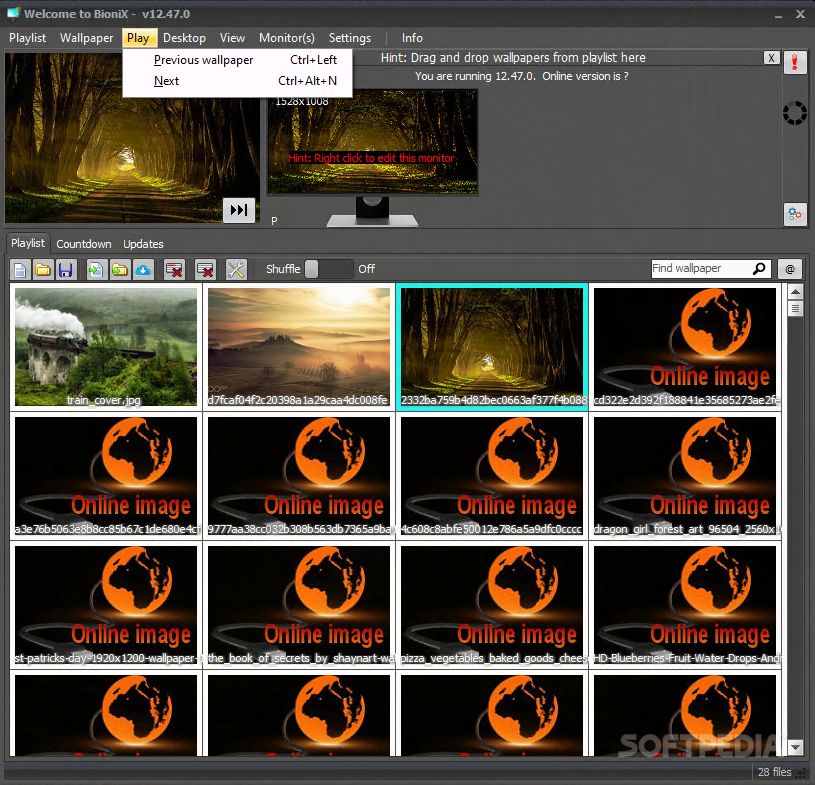Close the BioniX window
The height and width of the screenshot is (785, 815).
click(x=800, y=14)
